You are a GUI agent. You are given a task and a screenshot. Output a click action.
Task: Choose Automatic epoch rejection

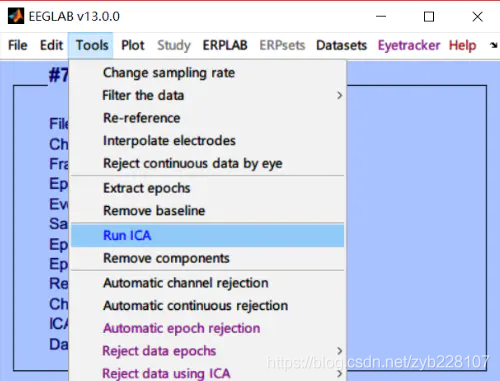207,328
